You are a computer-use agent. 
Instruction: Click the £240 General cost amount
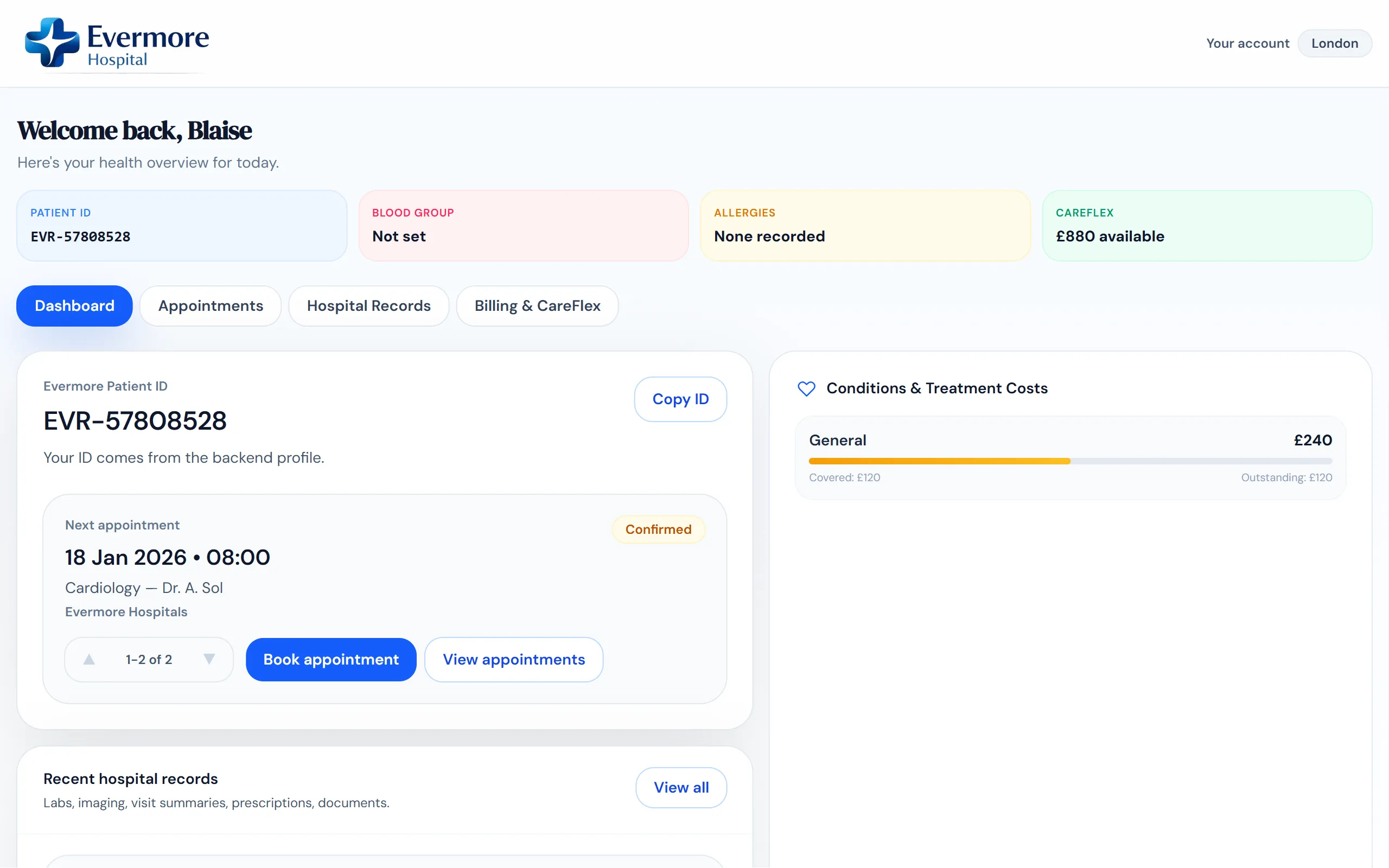[1312, 441]
